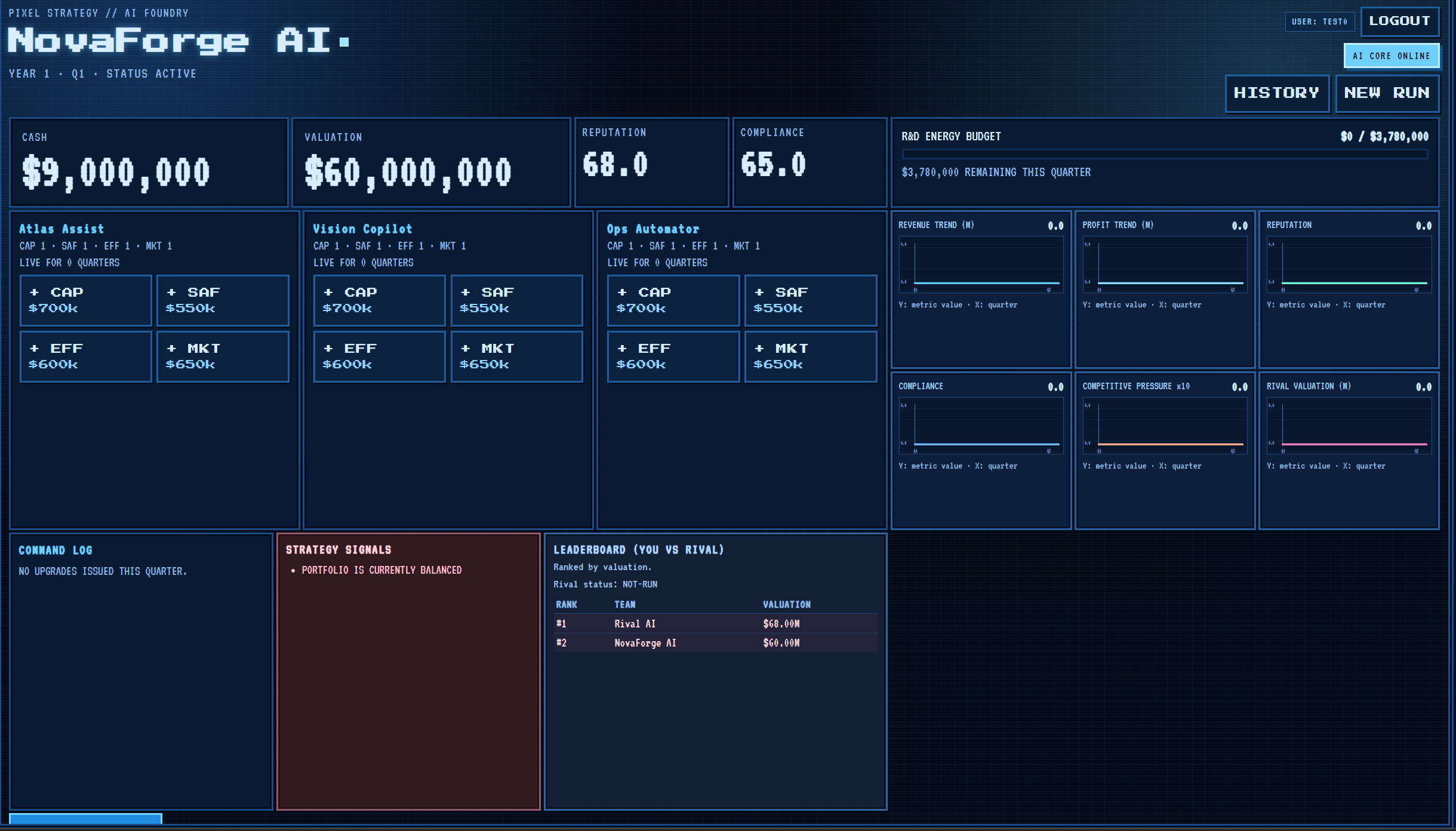This screenshot has height=831, width=1456.
Task: Start a NEW RUN
Action: pos(1386,93)
